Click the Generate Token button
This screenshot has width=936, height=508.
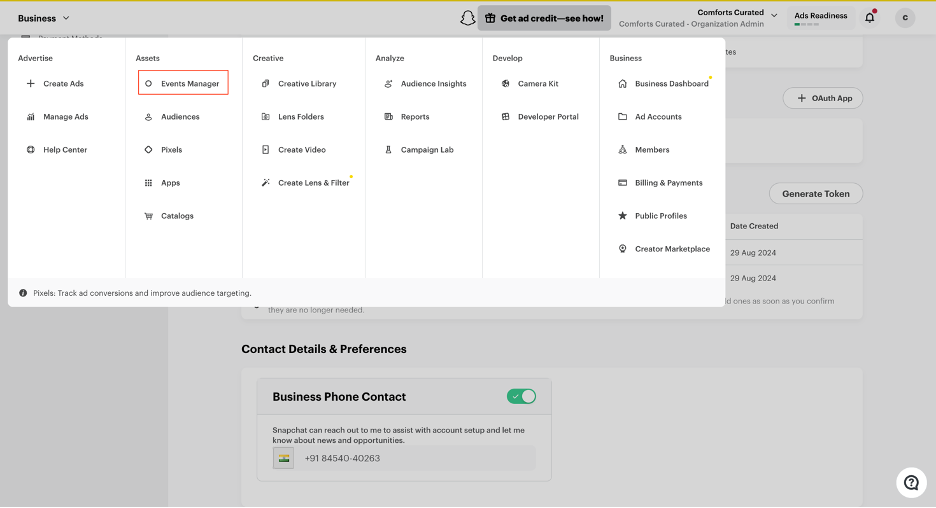coord(815,193)
